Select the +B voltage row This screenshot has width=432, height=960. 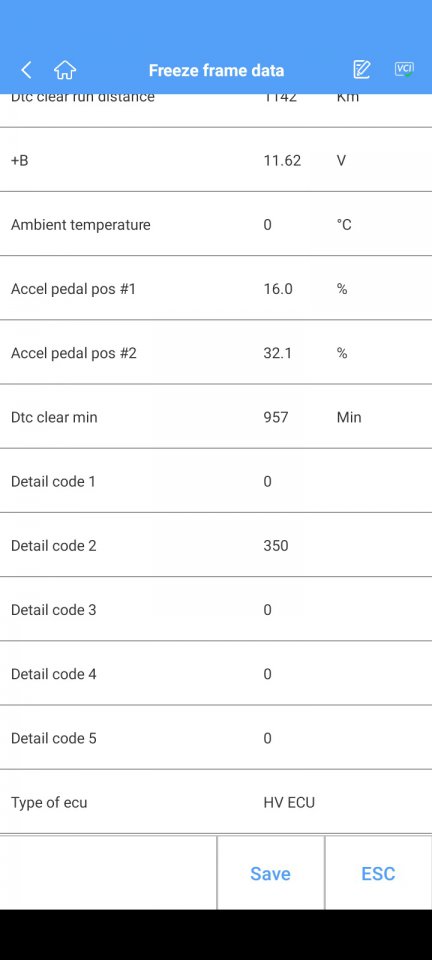[x=216, y=160]
